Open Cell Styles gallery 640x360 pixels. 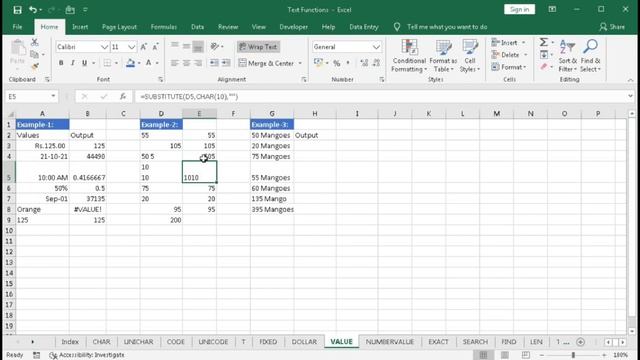pyautogui.click(x=470, y=56)
